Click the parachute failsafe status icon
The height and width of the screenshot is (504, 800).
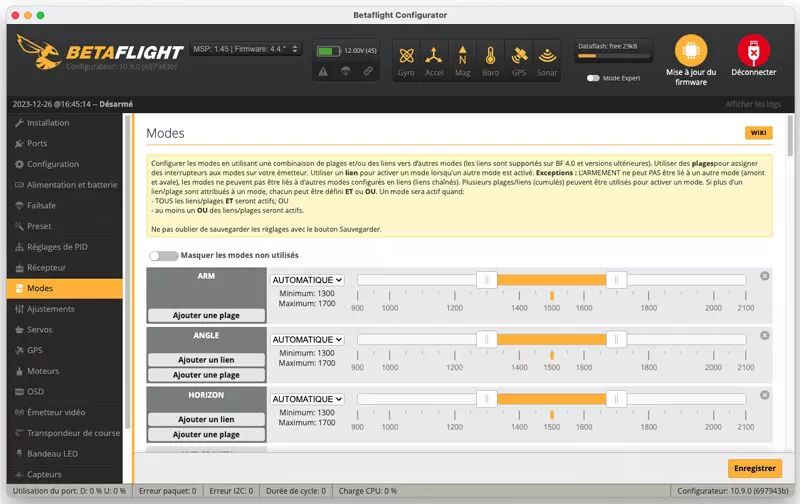coord(345,71)
